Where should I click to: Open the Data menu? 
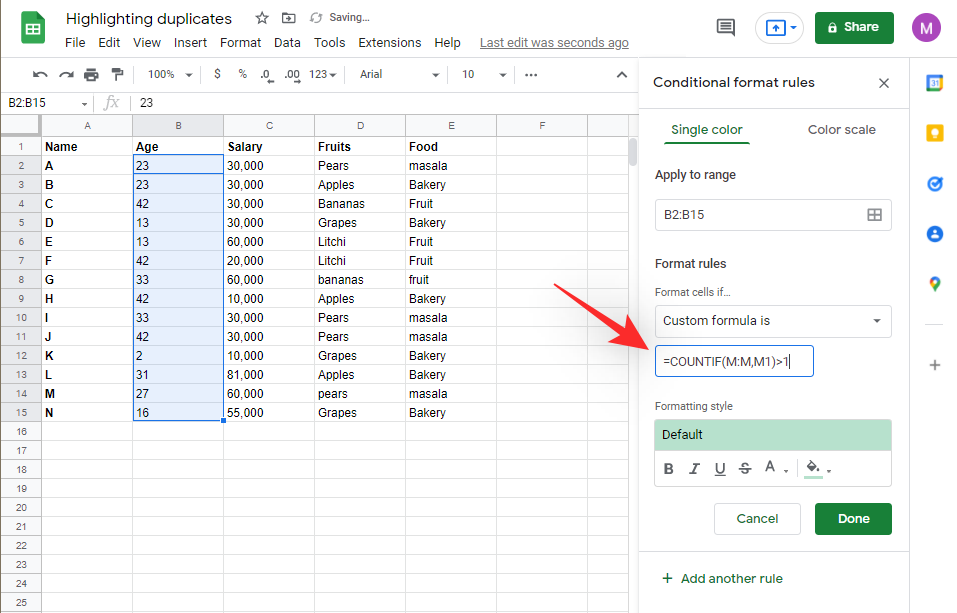(x=287, y=42)
